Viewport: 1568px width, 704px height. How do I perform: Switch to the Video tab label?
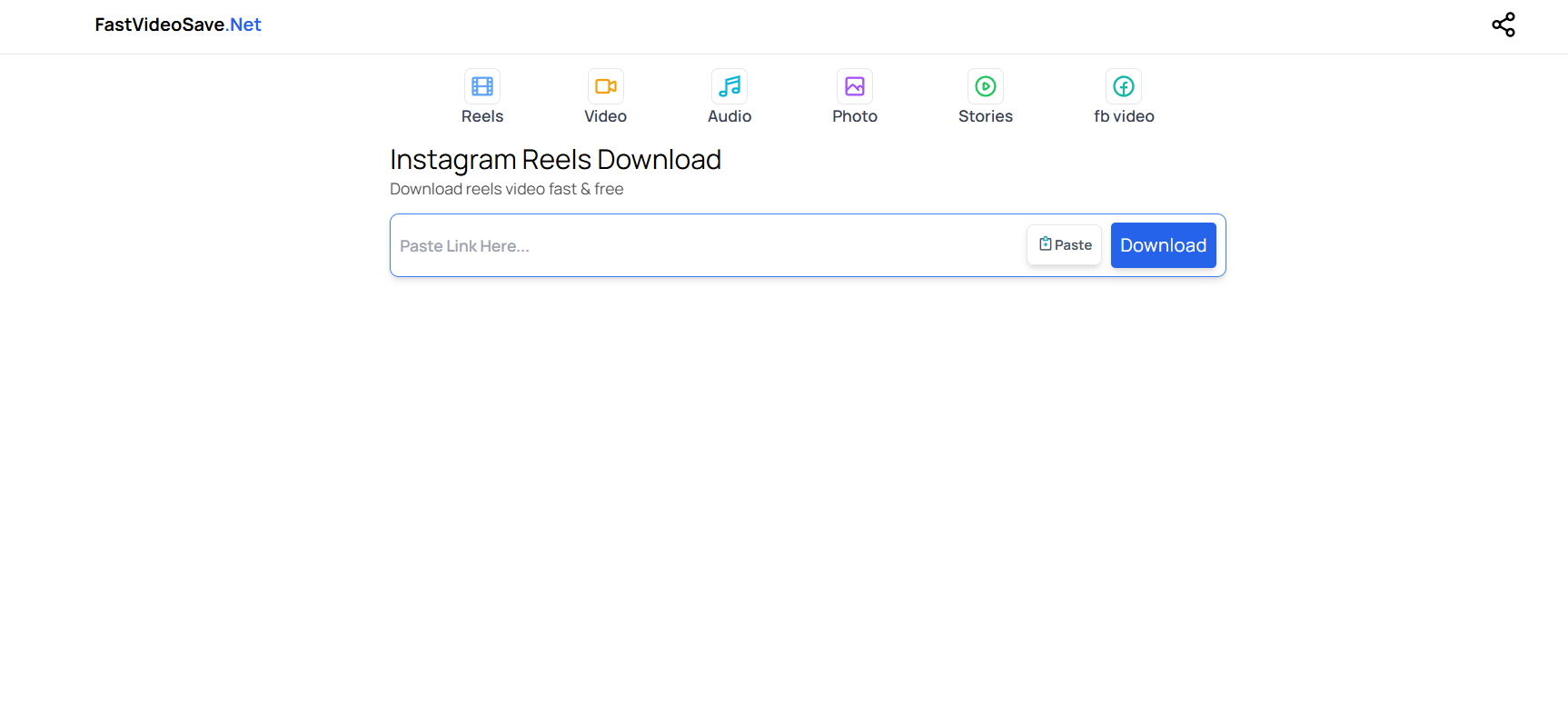(x=606, y=116)
